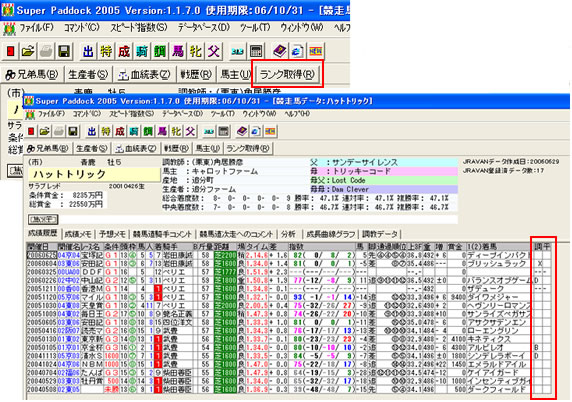The height and width of the screenshot is (402, 572).
Task: Open コマンド(C) menu in front window
Action: (86, 114)
